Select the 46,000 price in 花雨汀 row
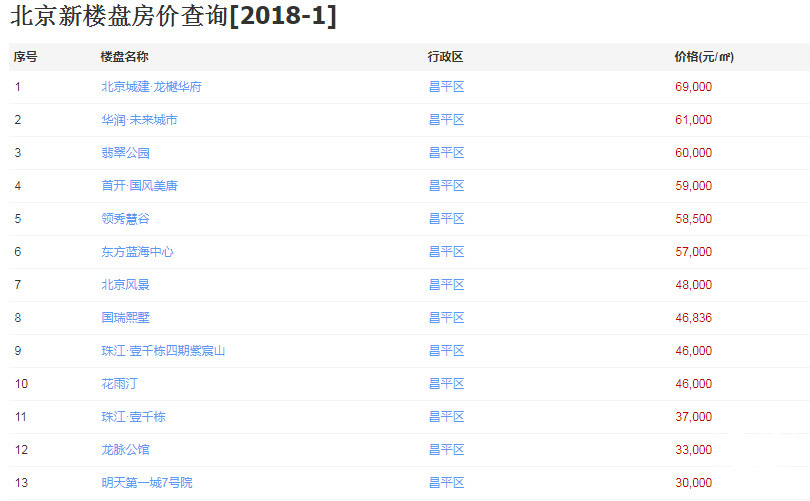The image size is (810, 501). point(693,384)
